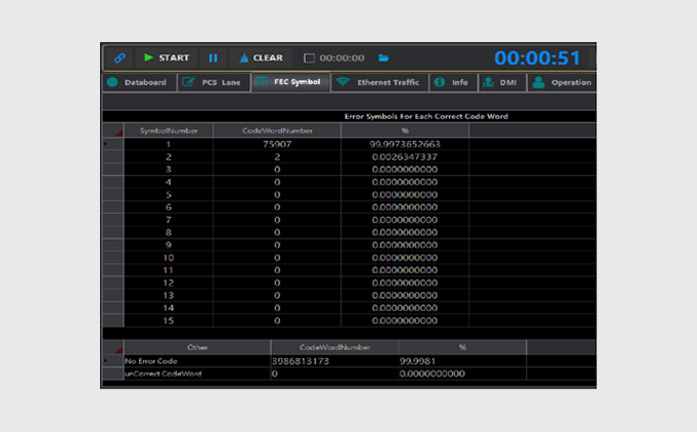The height and width of the screenshot is (432, 697).
Task: Select the value 0.0026347337
Action: pyautogui.click(x=405, y=157)
